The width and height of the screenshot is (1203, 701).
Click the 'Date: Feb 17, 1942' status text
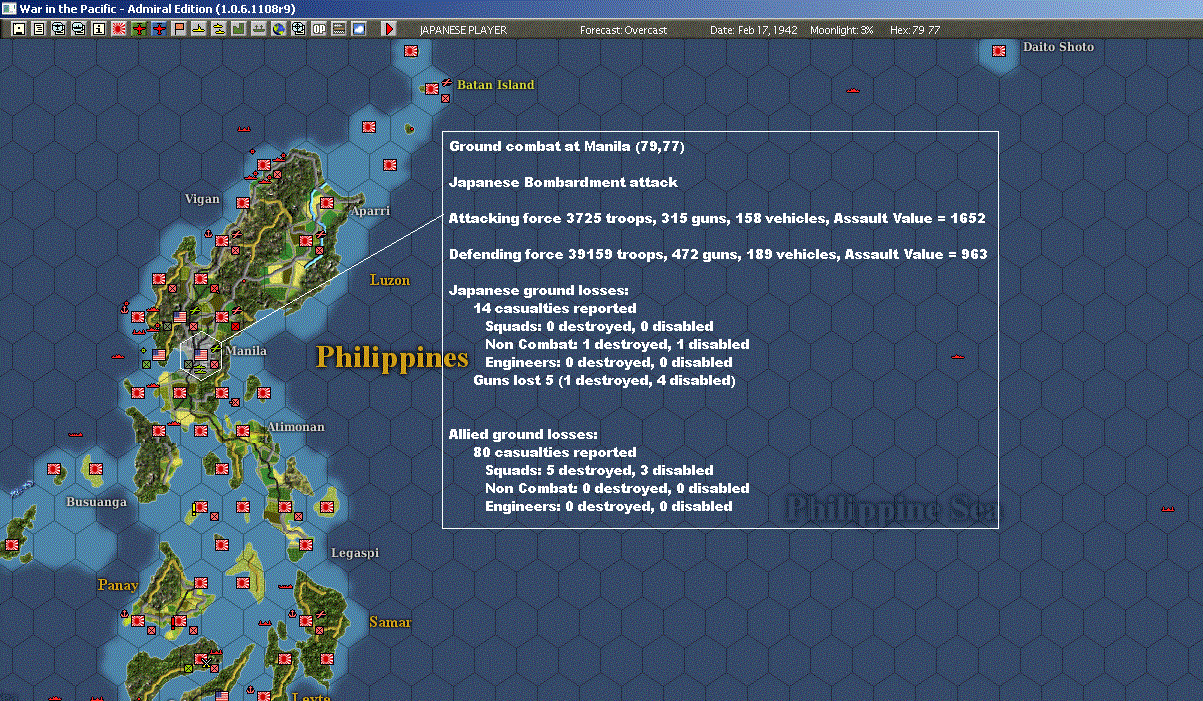pyautogui.click(x=753, y=30)
